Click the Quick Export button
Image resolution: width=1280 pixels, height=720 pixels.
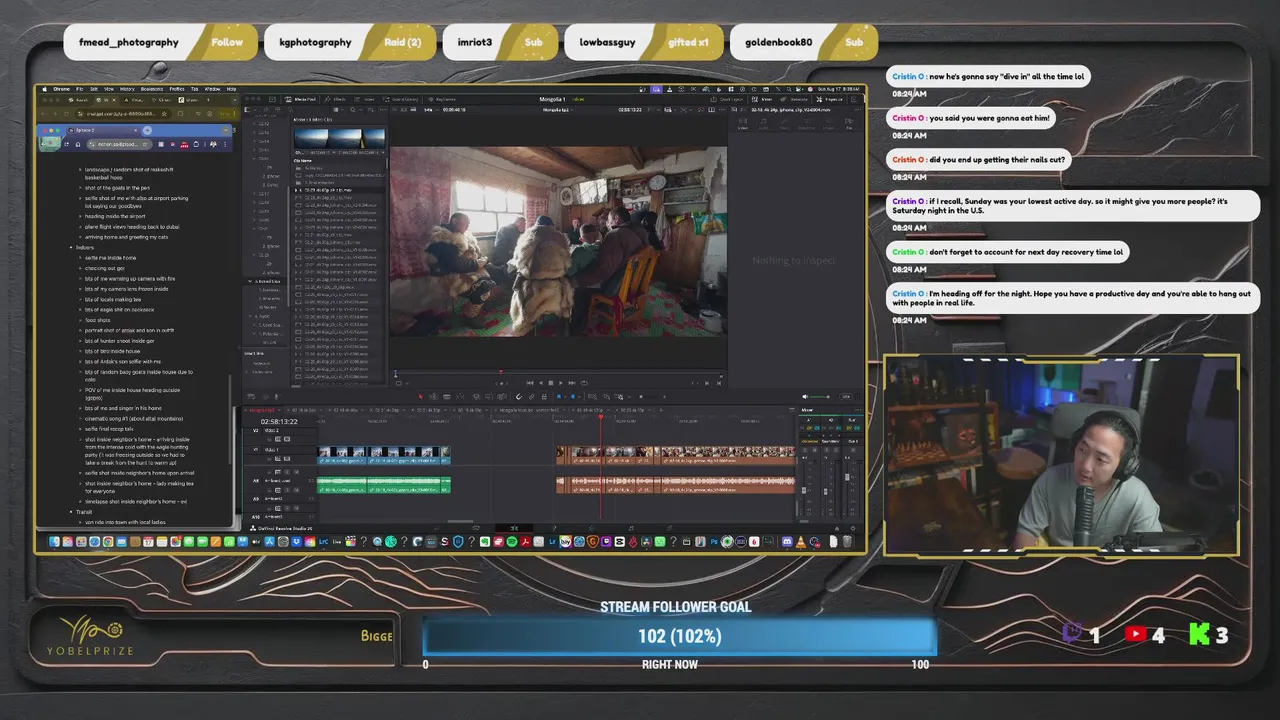(726, 99)
